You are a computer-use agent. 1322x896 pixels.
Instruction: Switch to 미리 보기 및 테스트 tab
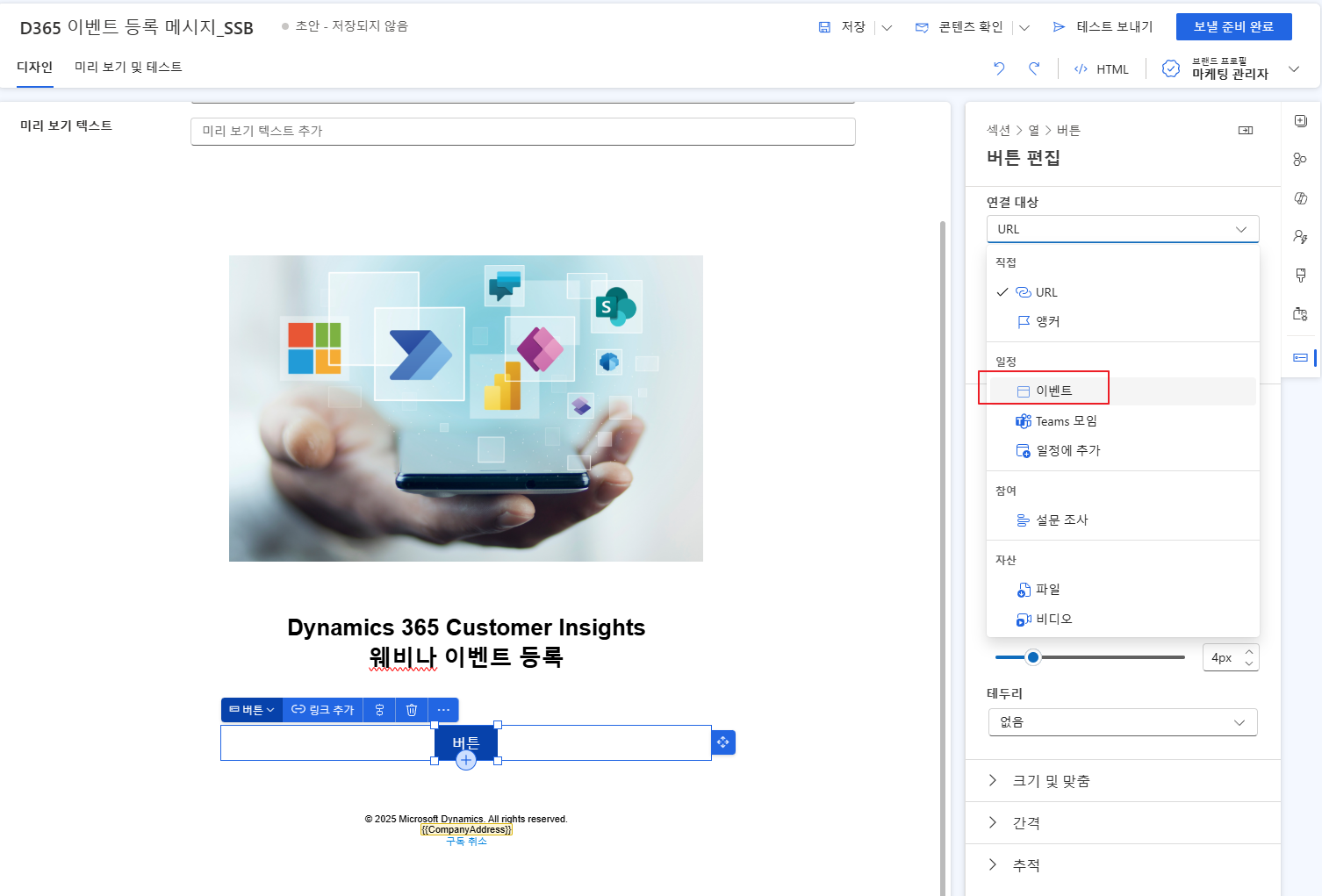point(128,68)
